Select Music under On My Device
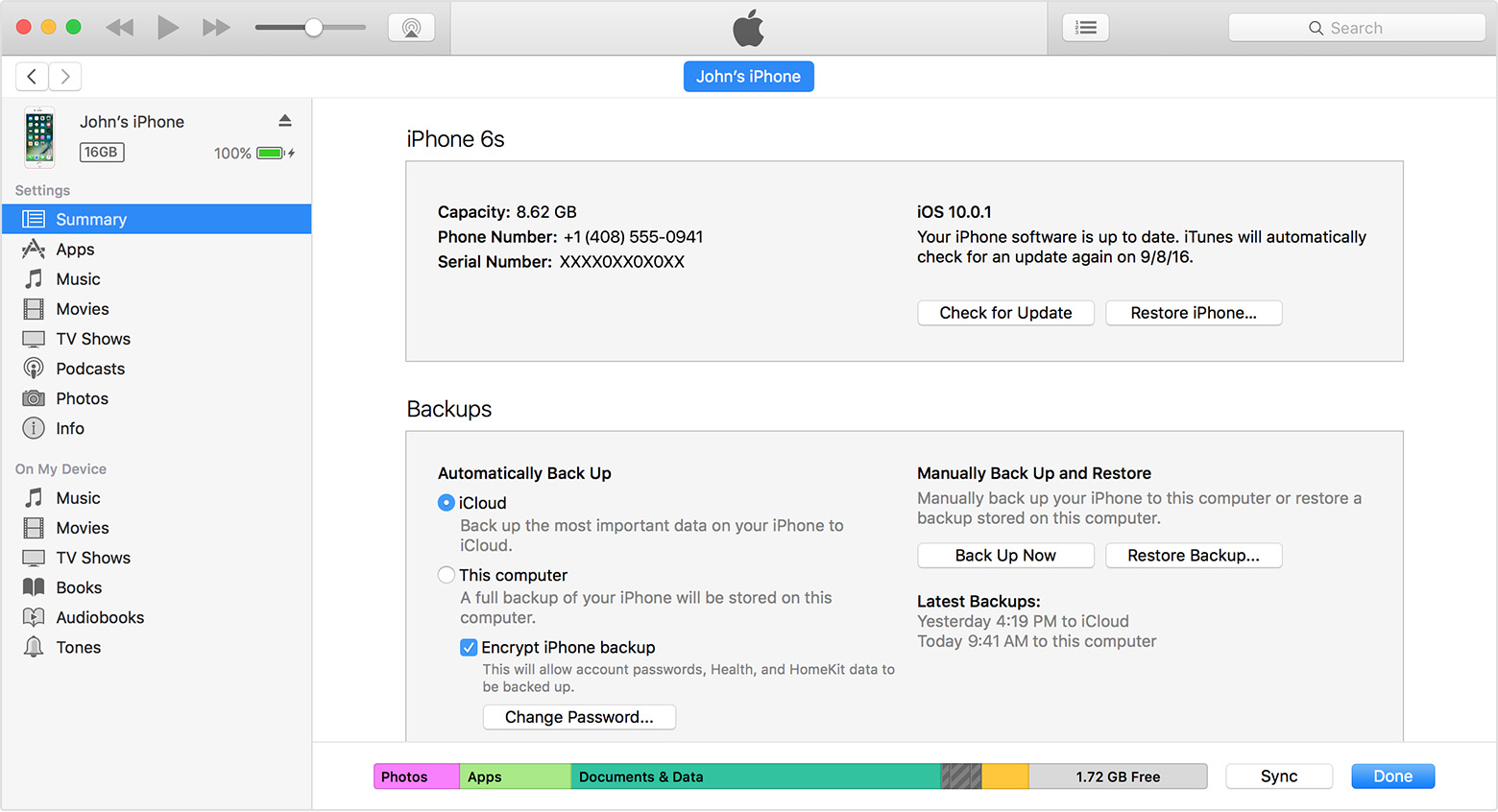This screenshot has height=812, width=1498. 78,497
